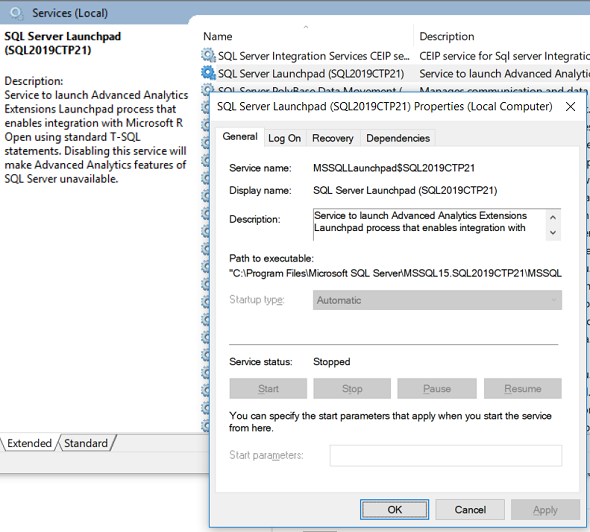Image resolution: width=590 pixels, height=532 pixels.
Task: Click the Services (Local) header icon
Action: click(x=17, y=13)
